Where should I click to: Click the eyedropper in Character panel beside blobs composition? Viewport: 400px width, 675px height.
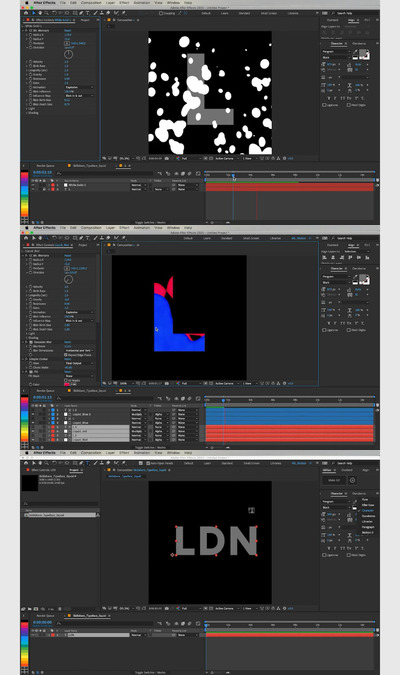pyautogui.click(x=355, y=53)
